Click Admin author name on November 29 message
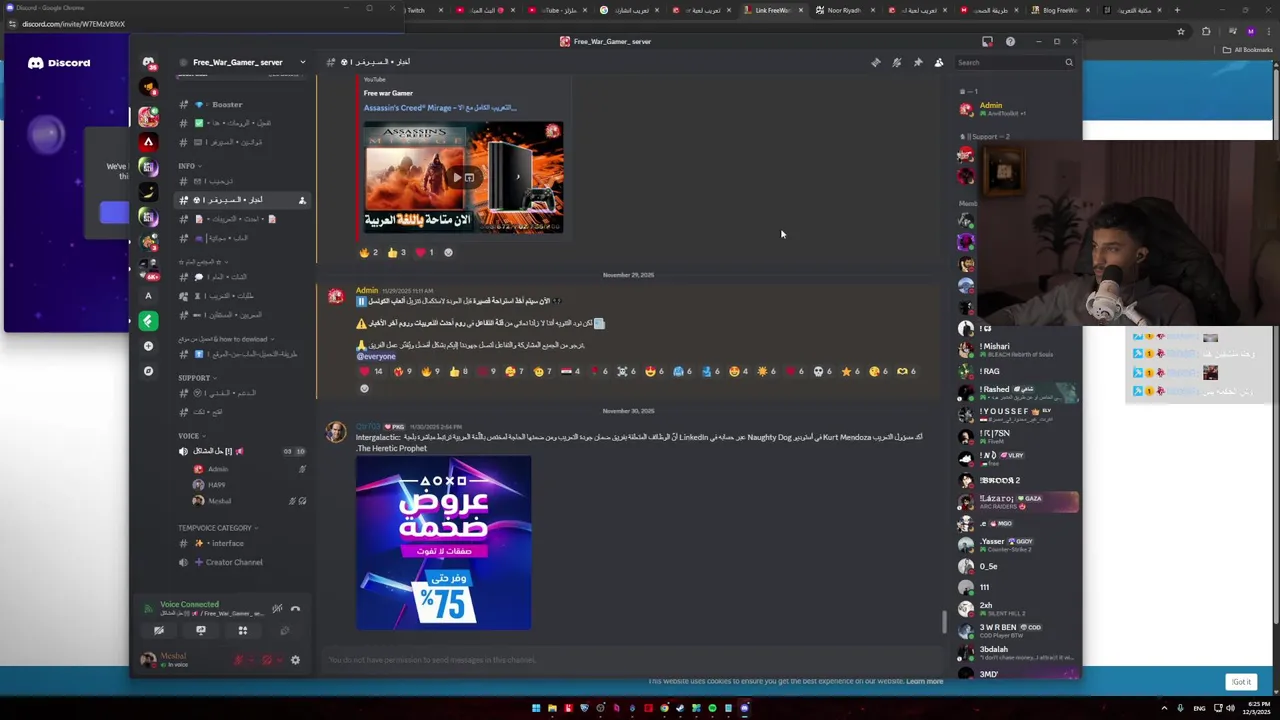Viewport: 1280px width, 720px height. point(367,290)
